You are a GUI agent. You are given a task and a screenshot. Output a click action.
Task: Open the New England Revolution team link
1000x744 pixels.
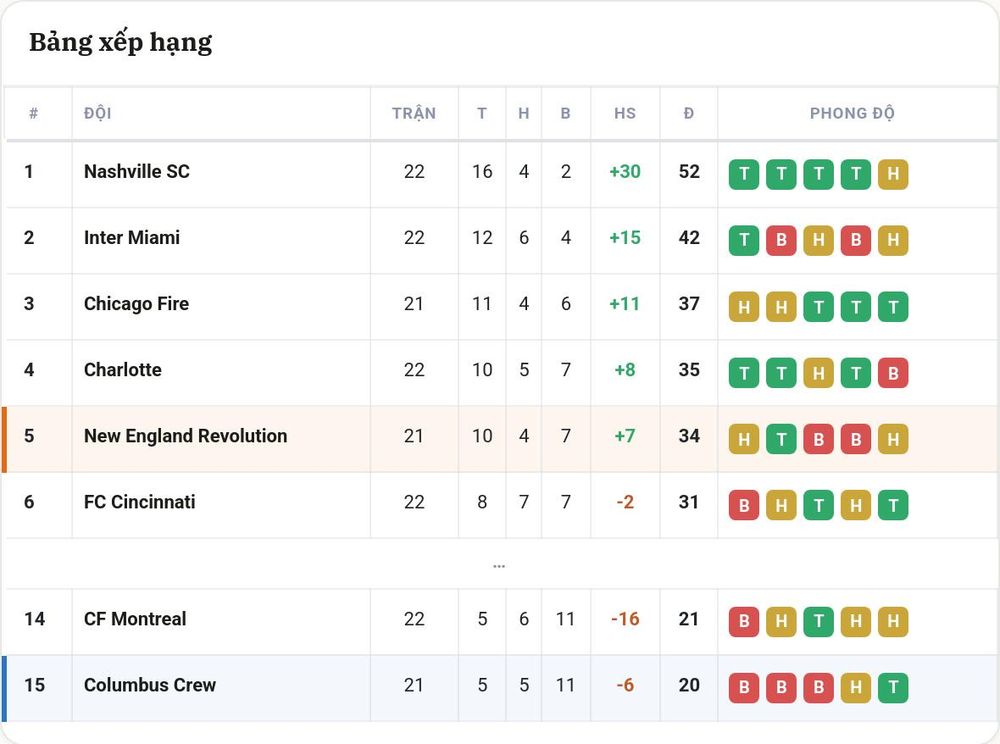186,436
